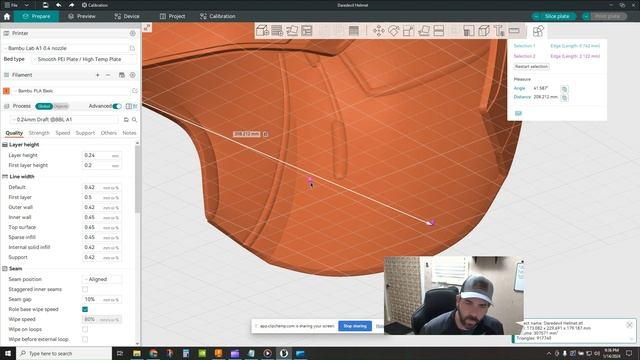Open printer settings gear icon
The height and width of the screenshot is (360, 640).
click(x=133, y=33)
